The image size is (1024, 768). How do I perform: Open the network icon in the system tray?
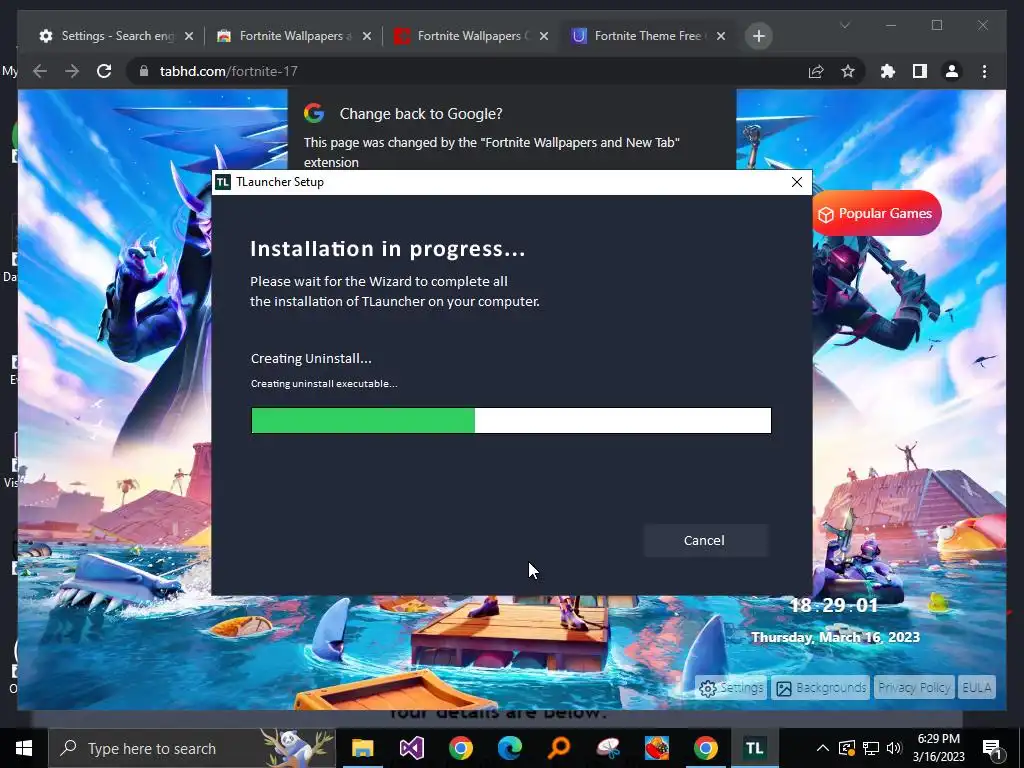click(x=871, y=748)
